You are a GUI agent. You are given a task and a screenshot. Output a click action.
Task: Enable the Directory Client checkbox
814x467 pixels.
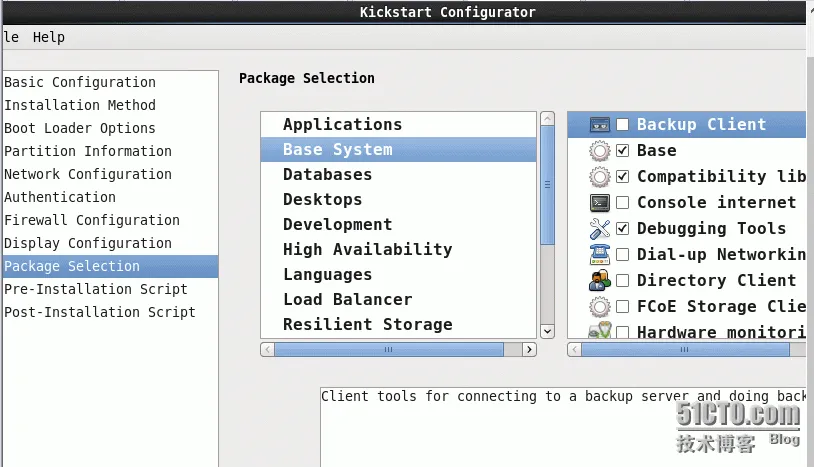622,280
